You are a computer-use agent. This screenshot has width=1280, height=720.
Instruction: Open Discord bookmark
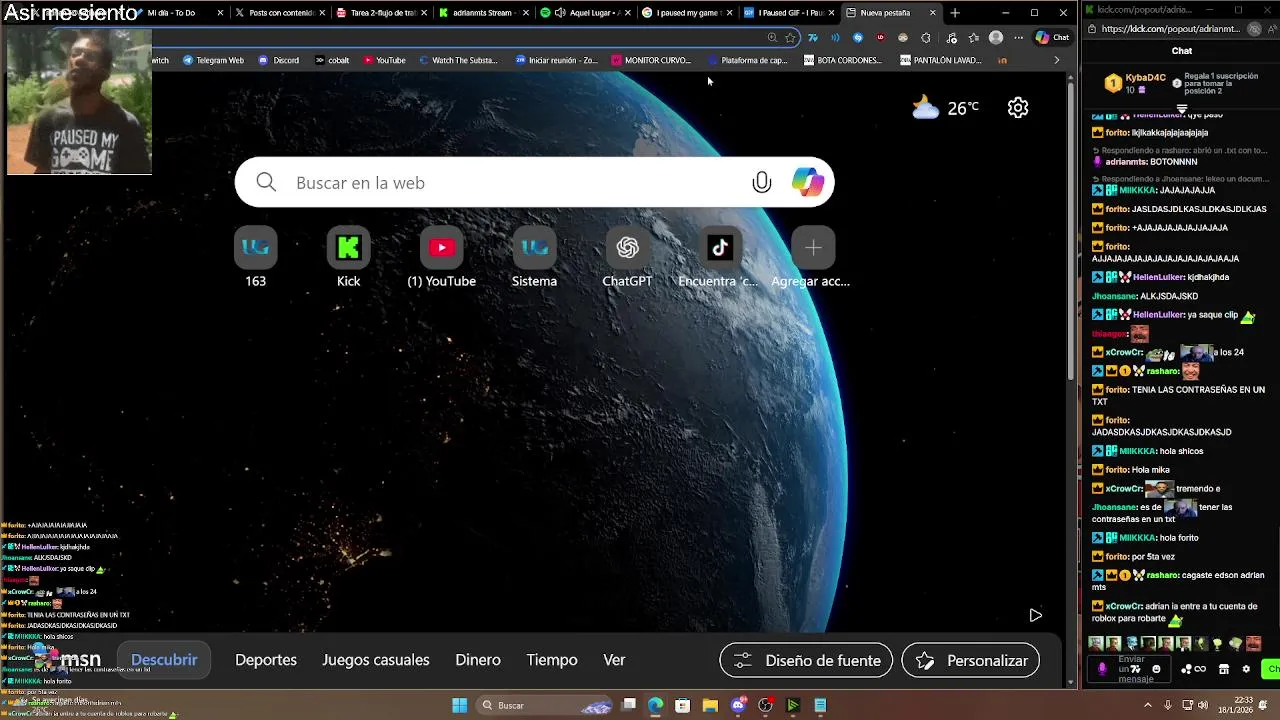point(279,60)
